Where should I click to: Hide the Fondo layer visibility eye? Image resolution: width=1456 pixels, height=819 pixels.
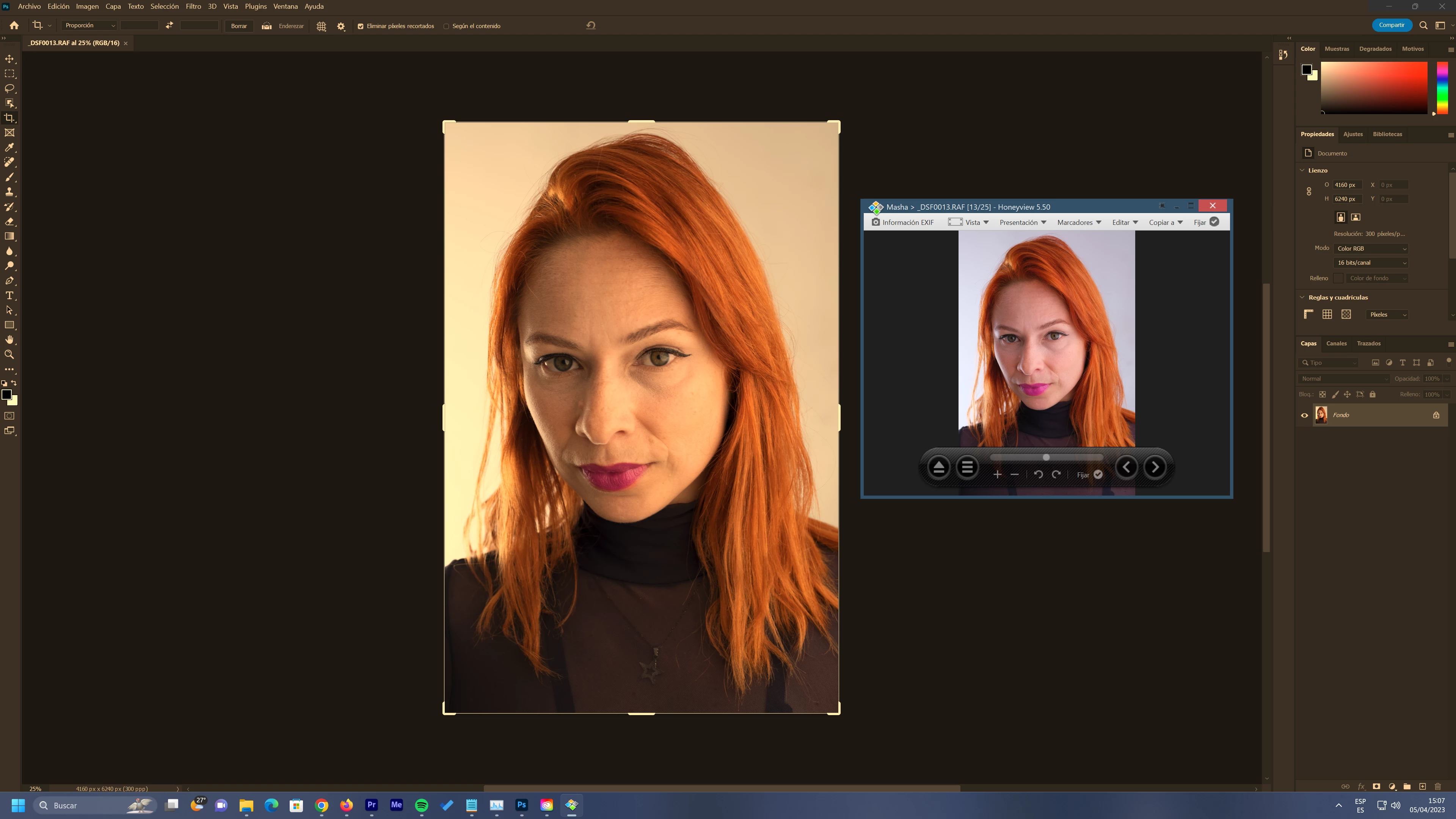click(1304, 416)
